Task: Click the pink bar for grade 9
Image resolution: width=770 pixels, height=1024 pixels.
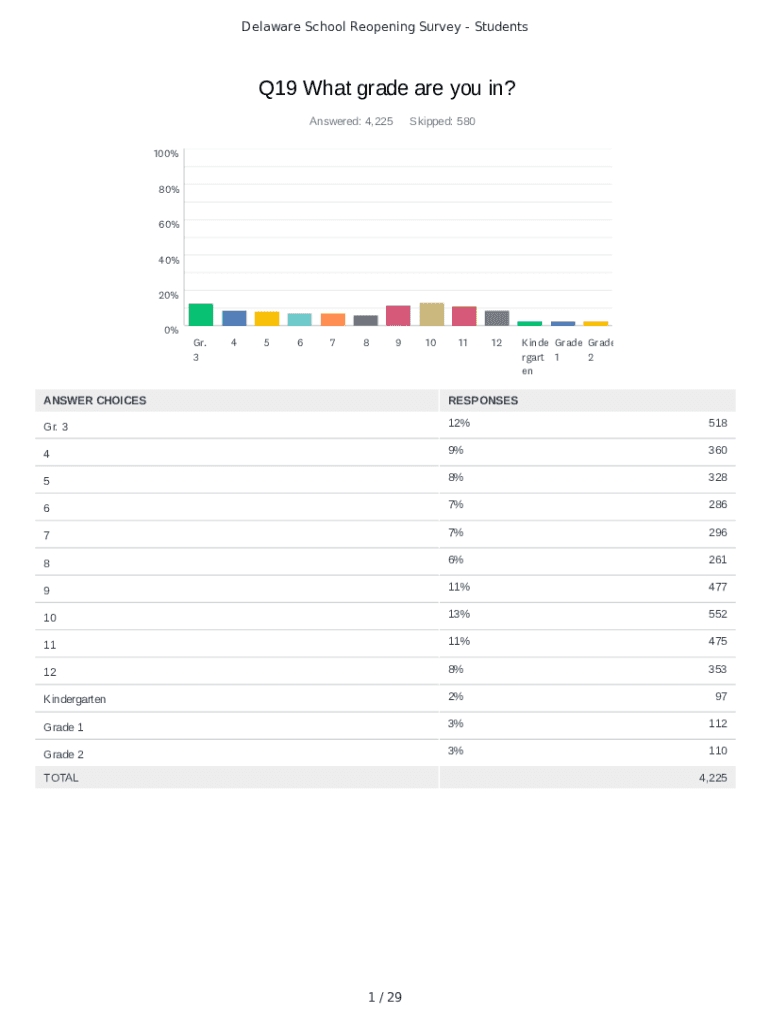Action: pyautogui.click(x=398, y=315)
